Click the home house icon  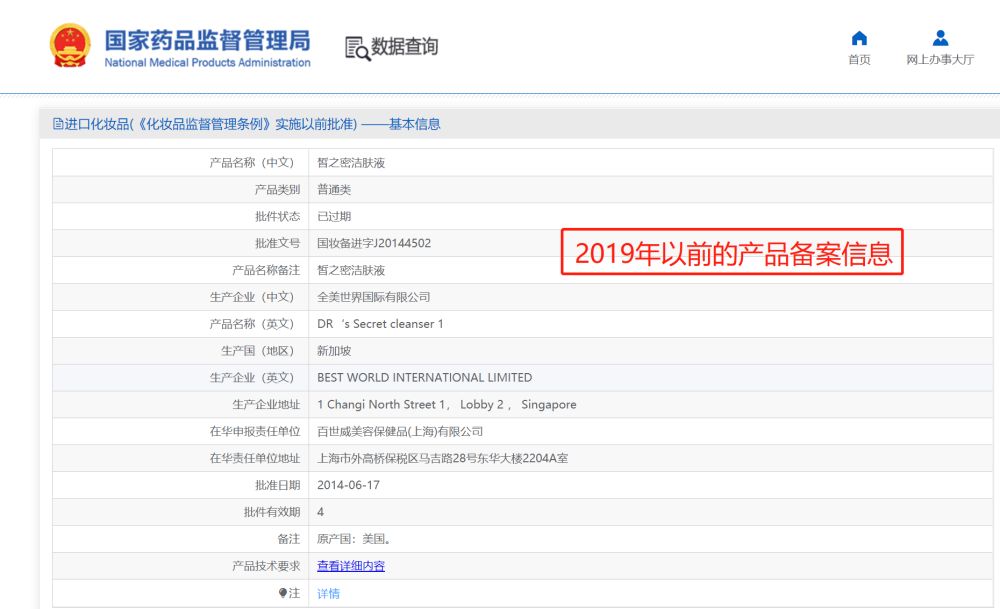pyautogui.click(x=859, y=38)
